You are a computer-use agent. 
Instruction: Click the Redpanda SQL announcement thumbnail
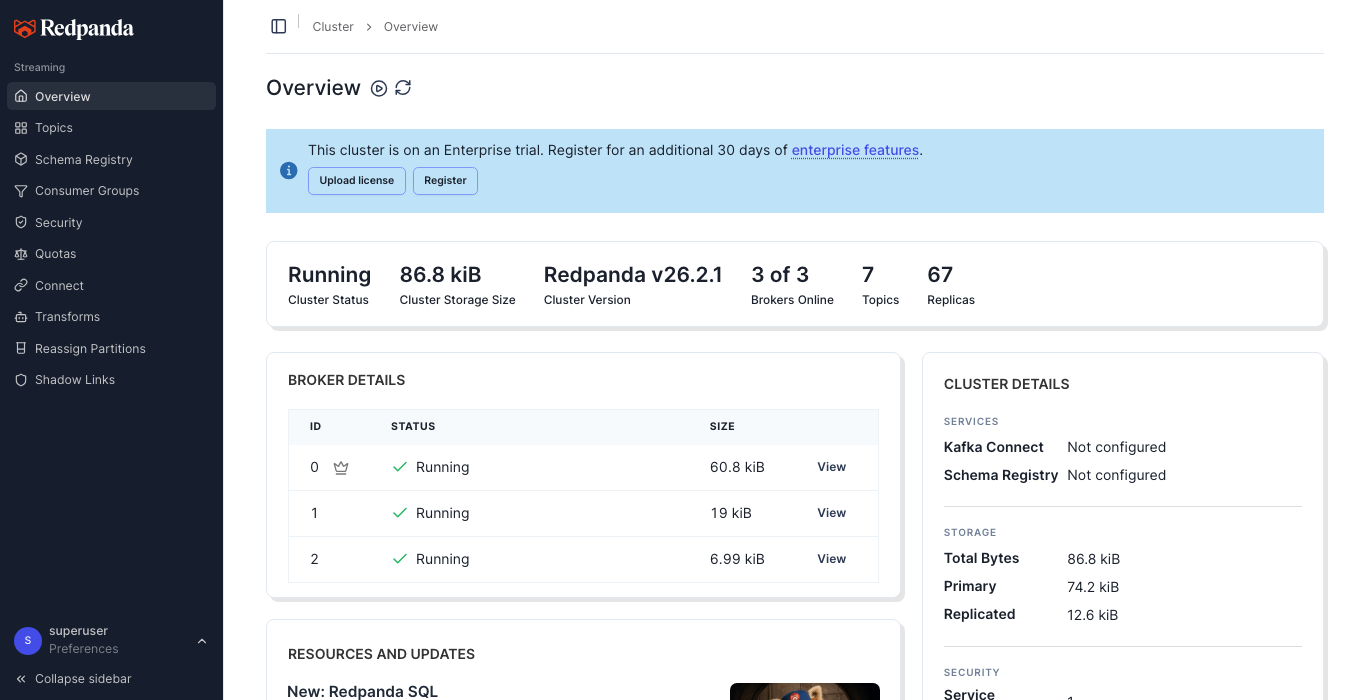click(x=805, y=691)
